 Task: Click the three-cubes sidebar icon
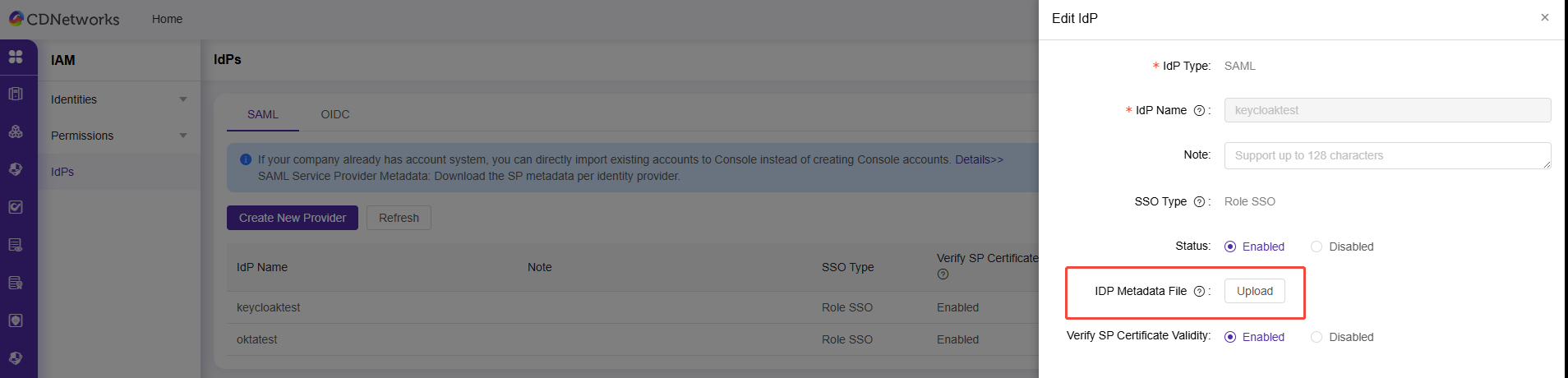16,131
